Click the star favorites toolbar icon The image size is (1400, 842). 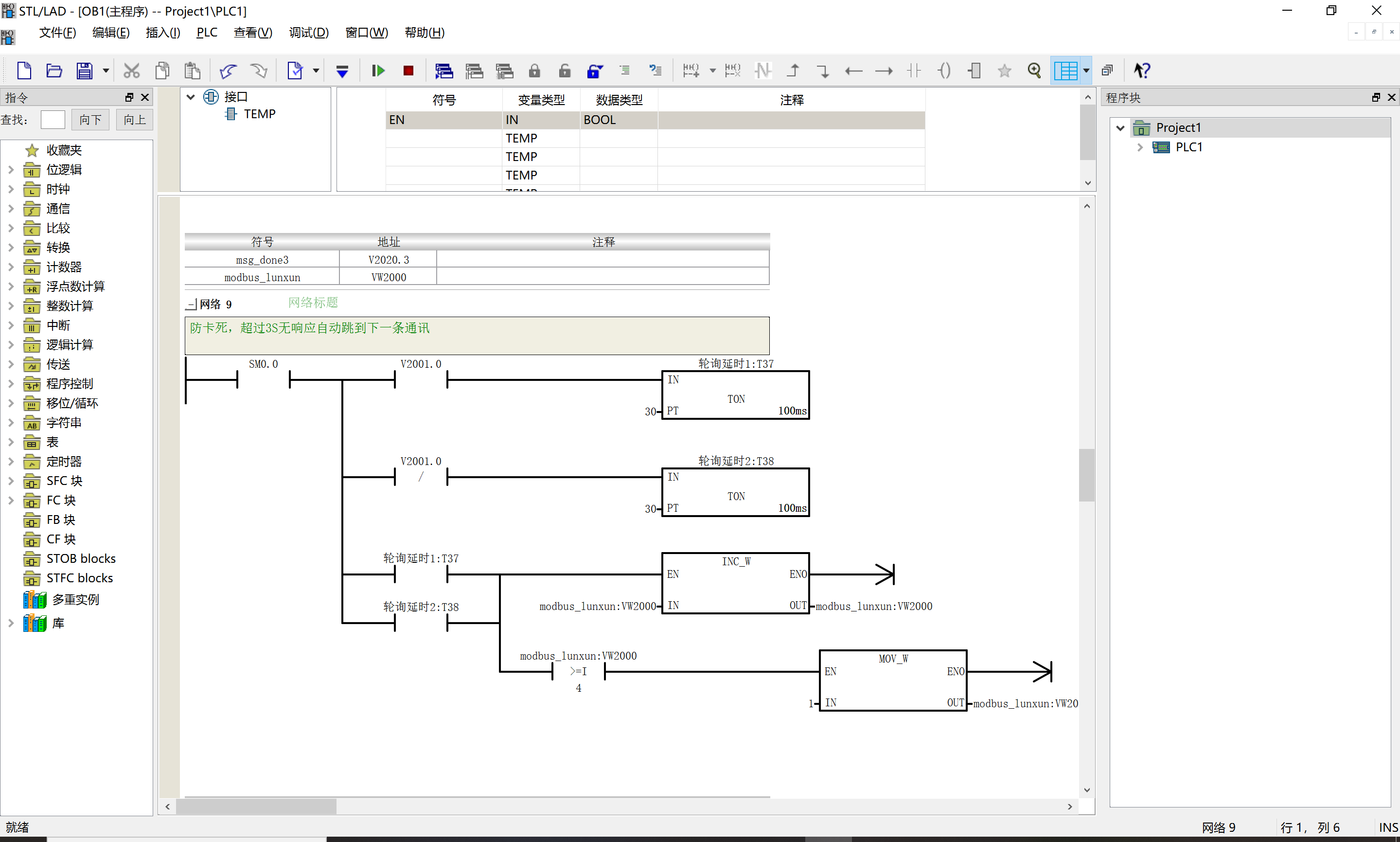[x=1004, y=71]
